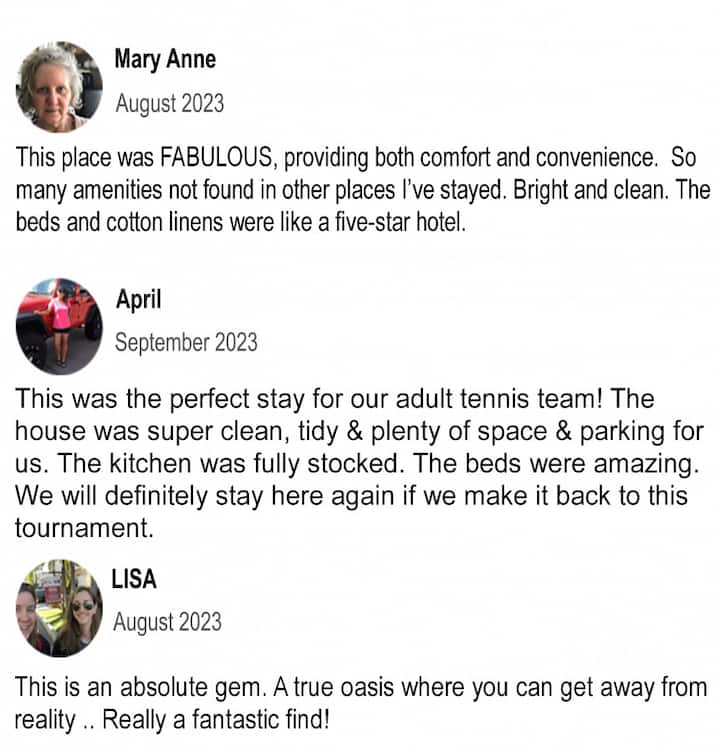Click the LISA reviewer name

click(x=134, y=580)
